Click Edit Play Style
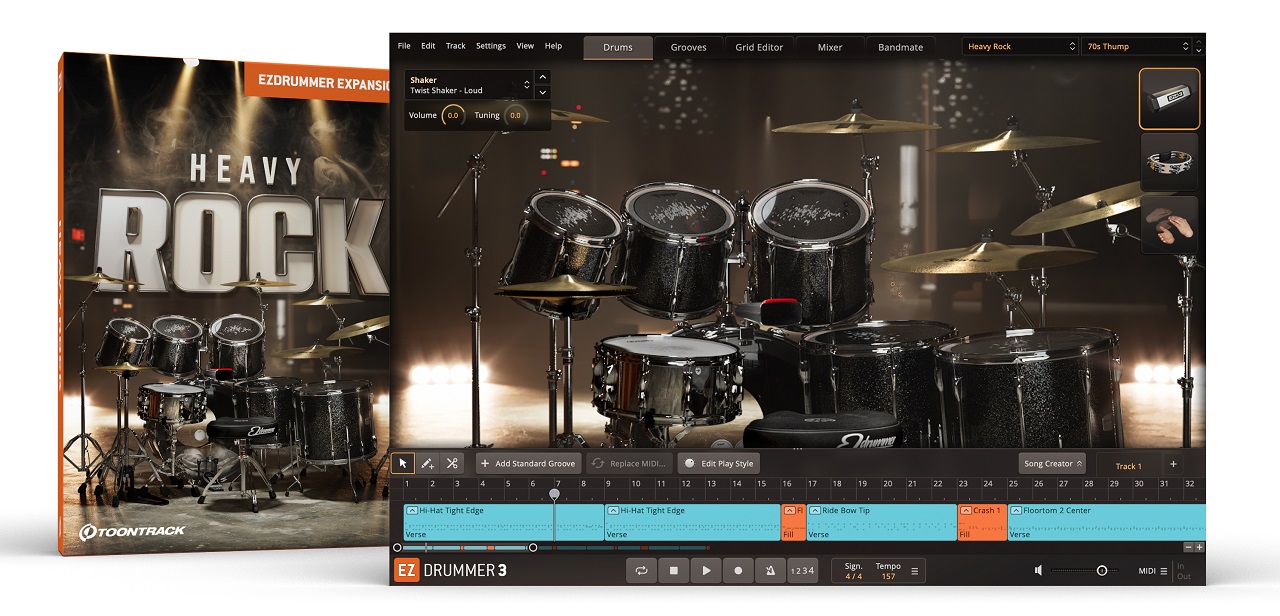 coord(719,463)
